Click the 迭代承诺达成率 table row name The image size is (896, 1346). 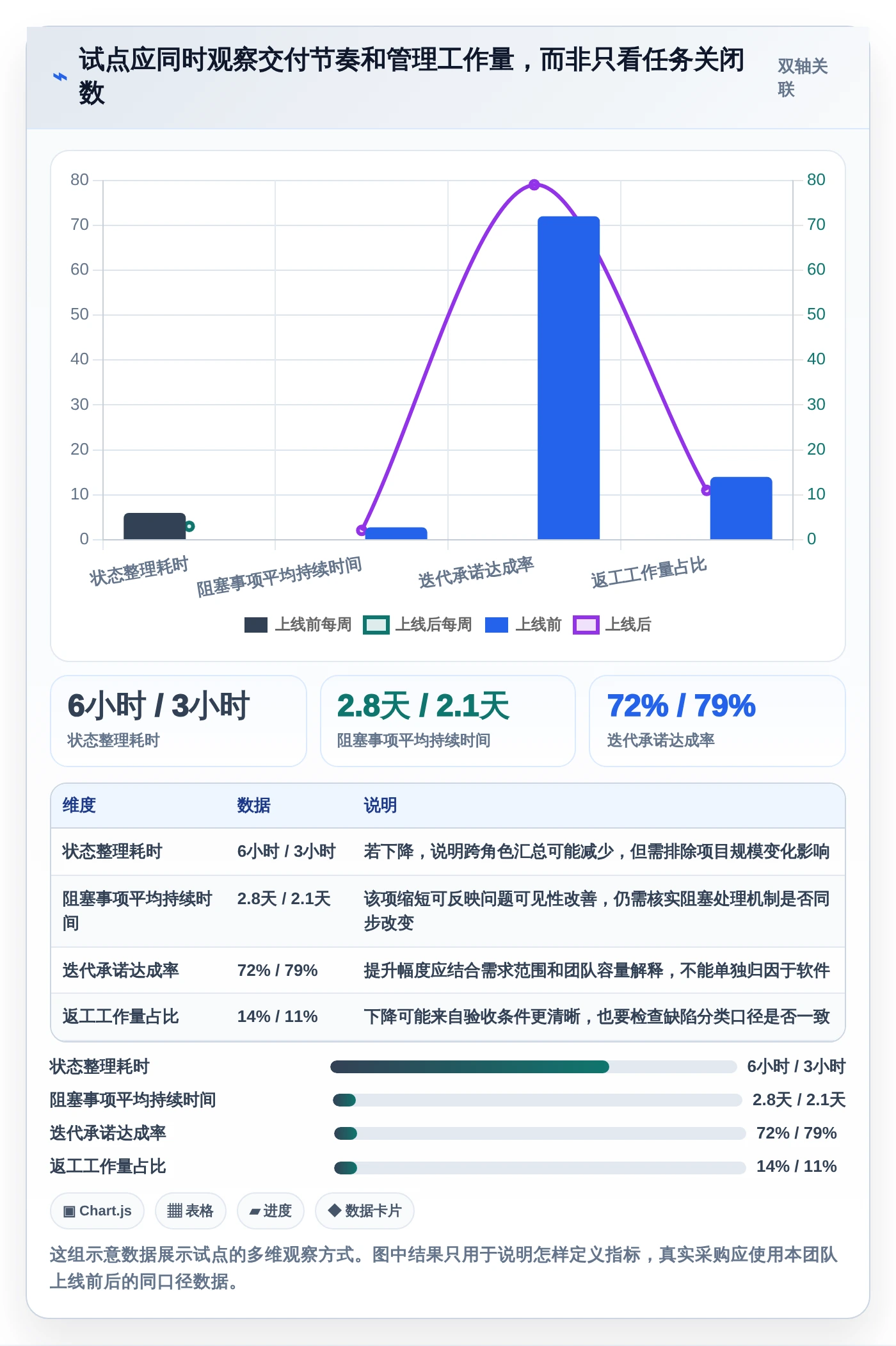pyautogui.click(x=120, y=971)
